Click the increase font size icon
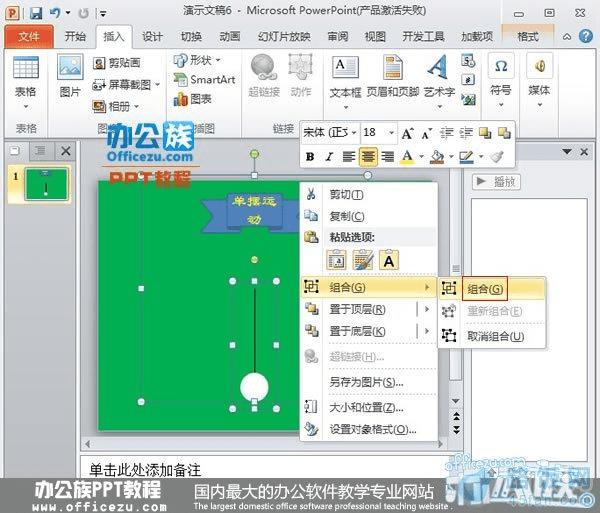 click(x=407, y=134)
